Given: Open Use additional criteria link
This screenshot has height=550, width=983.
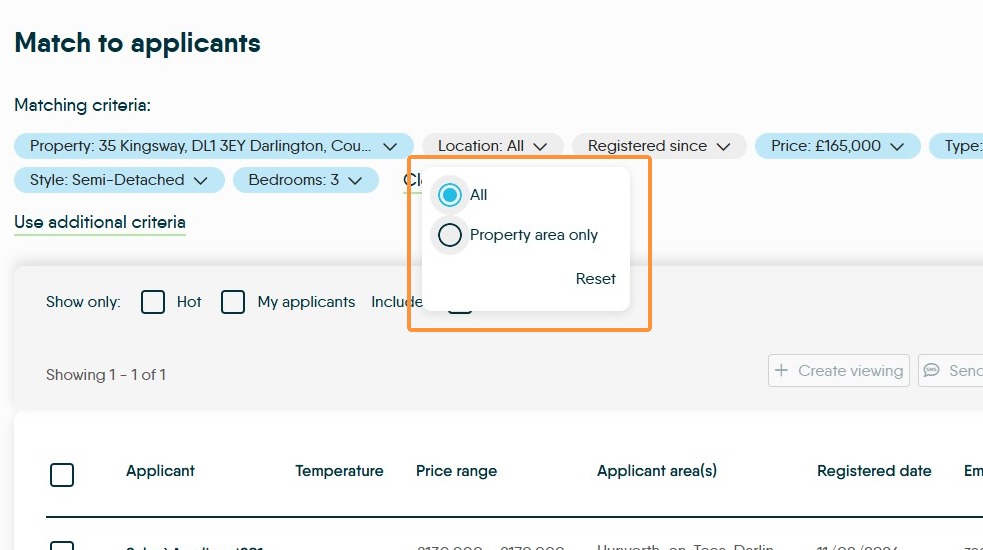Looking at the screenshot, I should tap(100, 222).
